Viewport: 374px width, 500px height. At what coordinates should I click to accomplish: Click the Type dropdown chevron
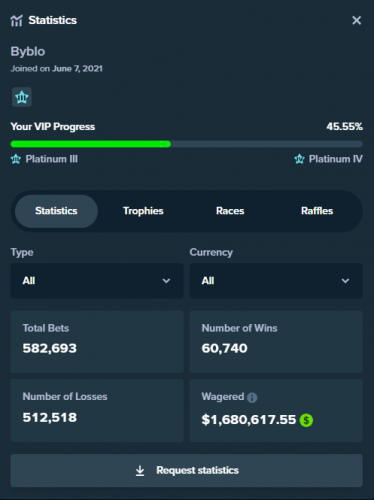[166, 281]
